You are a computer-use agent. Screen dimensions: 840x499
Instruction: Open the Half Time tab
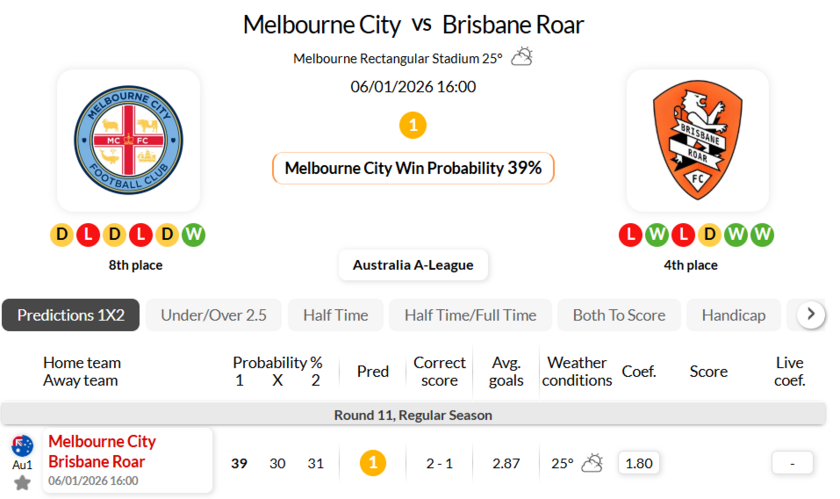click(x=335, y=315)
